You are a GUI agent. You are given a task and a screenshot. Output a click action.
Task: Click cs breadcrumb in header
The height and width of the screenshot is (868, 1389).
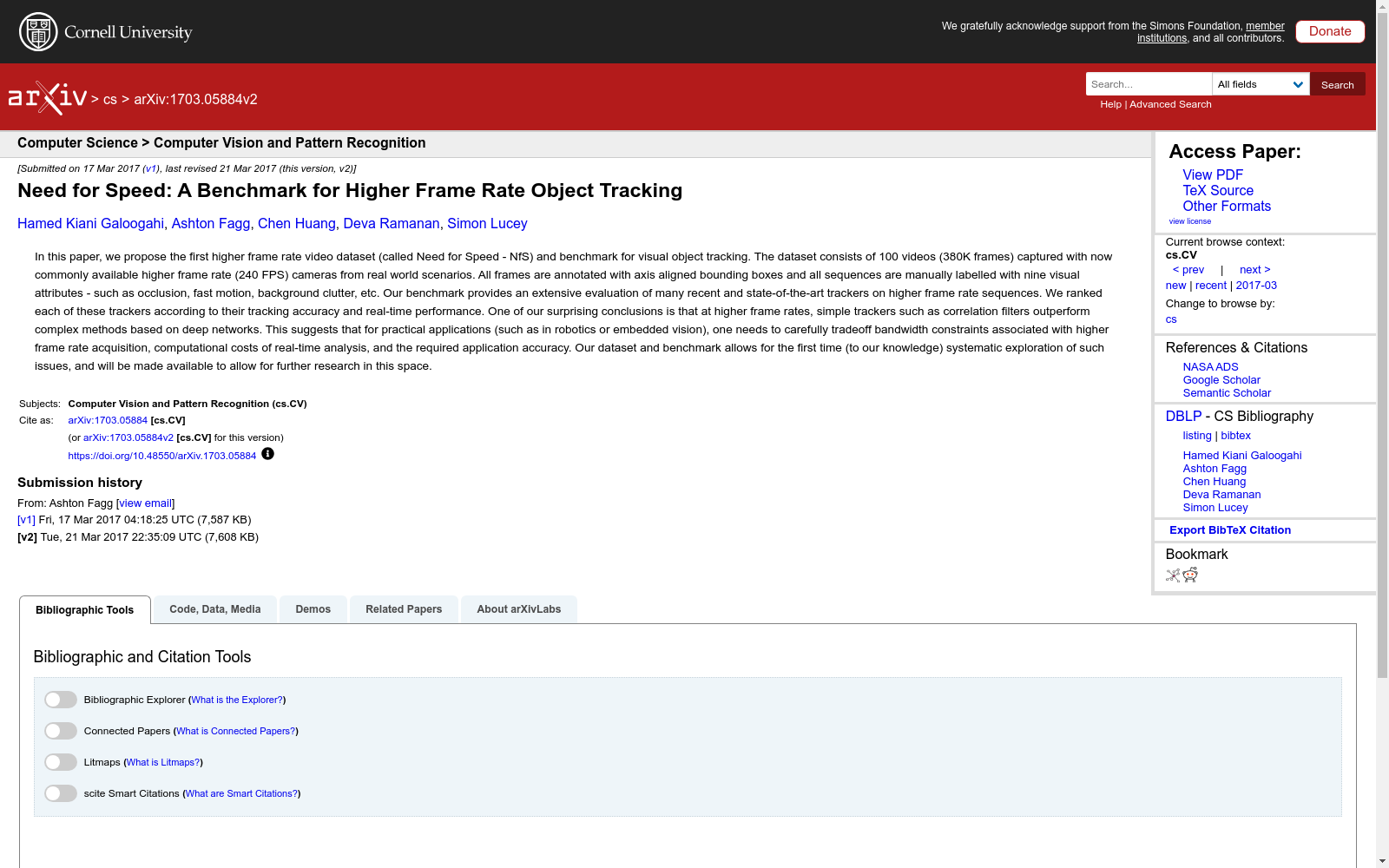click(110, 100)
